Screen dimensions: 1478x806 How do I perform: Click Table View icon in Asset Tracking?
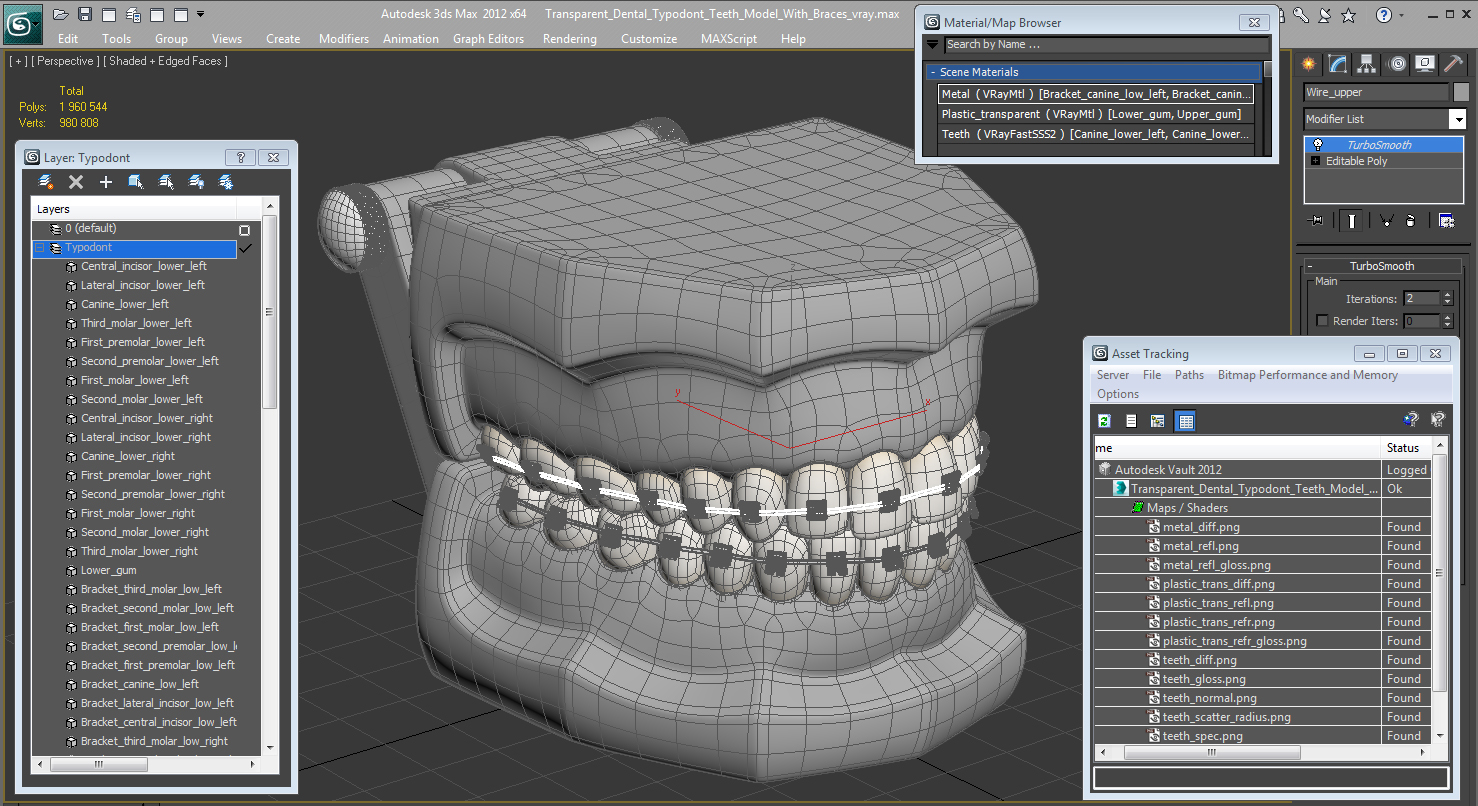pos(1185,421)
